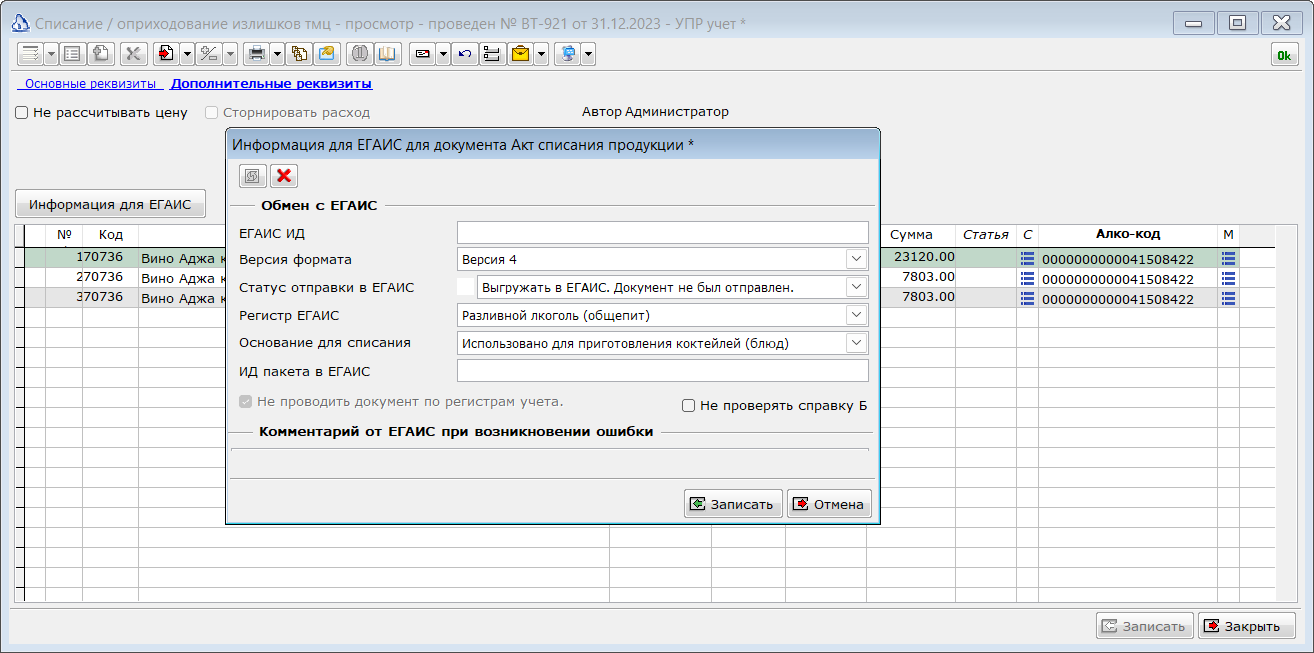Screen dimensions: 1314x653
Task: Click 'Закрыть' button at bottom right
Action: click(1247, 626)
